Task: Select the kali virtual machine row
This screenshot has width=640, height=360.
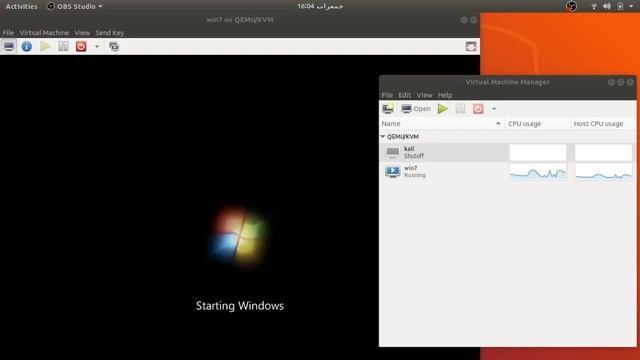Action: [507, 152]
